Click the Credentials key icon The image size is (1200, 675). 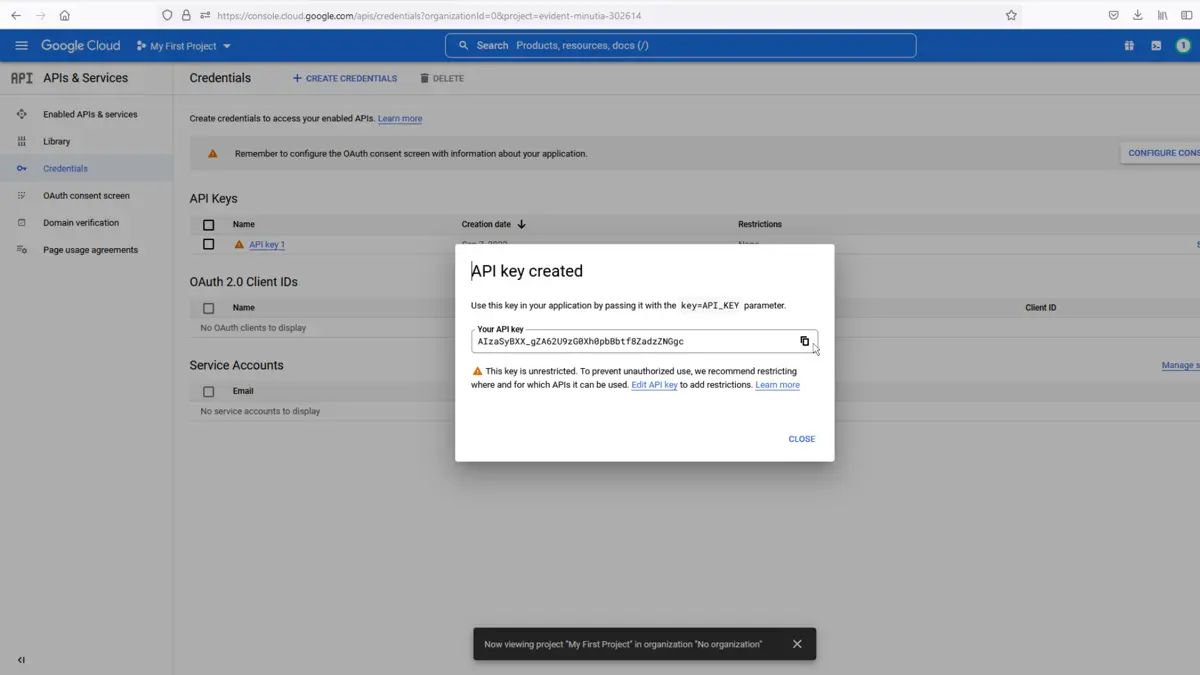[x=22, y=169]
